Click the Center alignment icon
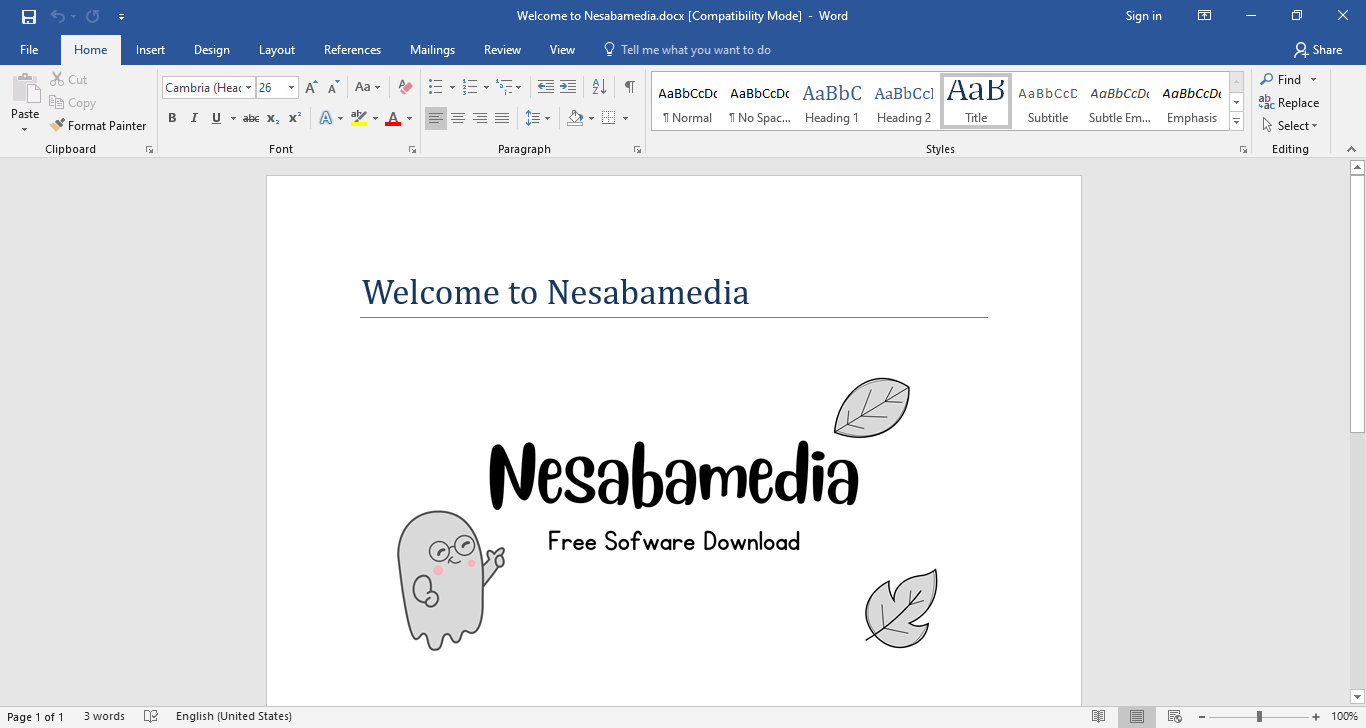The height and width of the screenshot is (728, 1366). [x=458, y=118]
